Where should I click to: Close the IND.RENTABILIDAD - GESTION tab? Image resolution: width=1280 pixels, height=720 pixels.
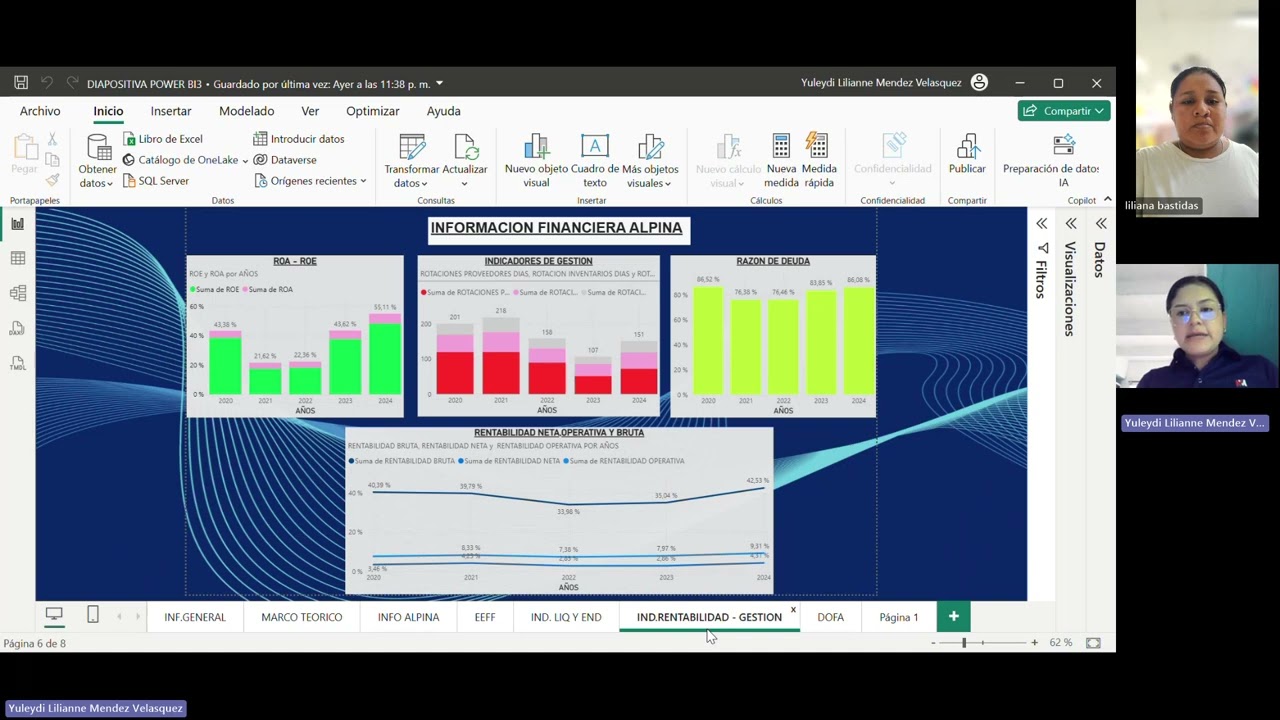point(793,609)
